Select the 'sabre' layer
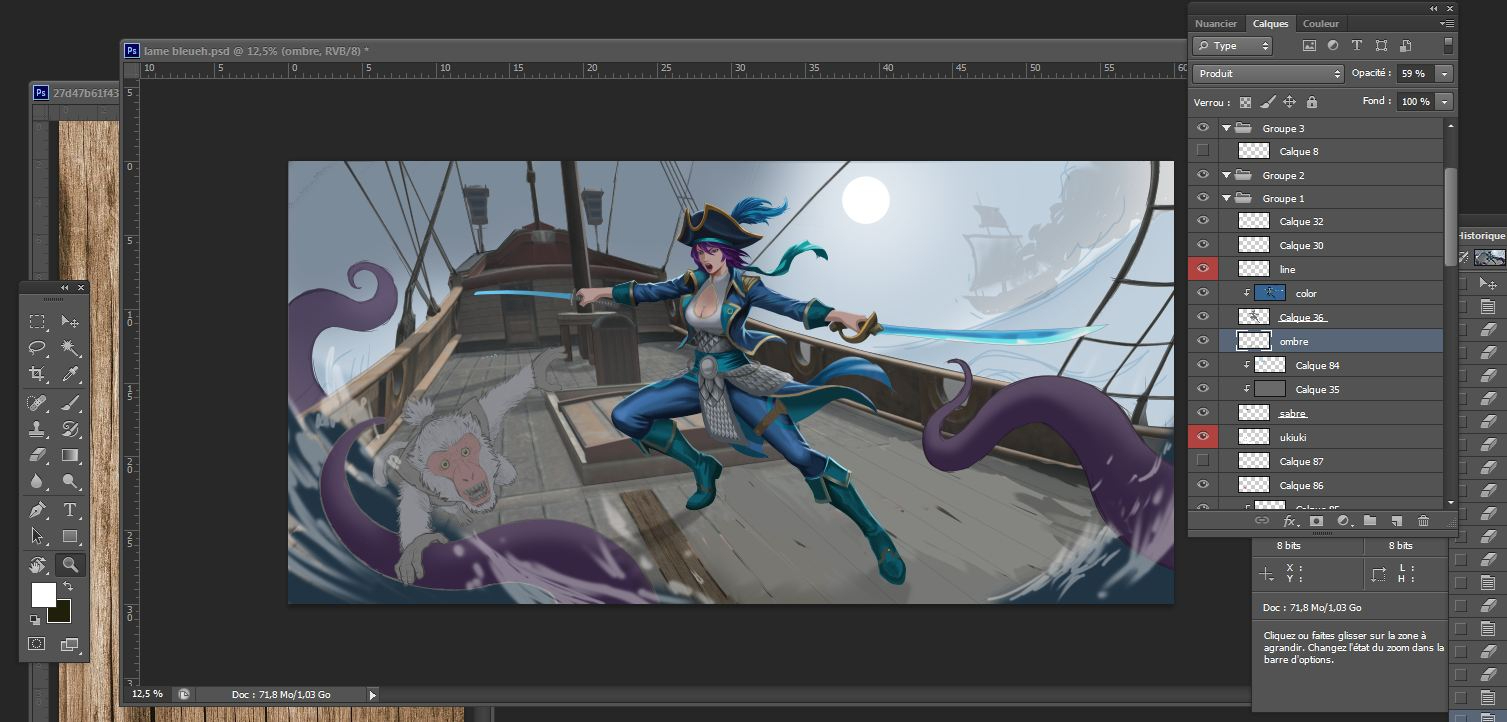The width and height of the screenshot is (1507, 722). point(1293,413)
